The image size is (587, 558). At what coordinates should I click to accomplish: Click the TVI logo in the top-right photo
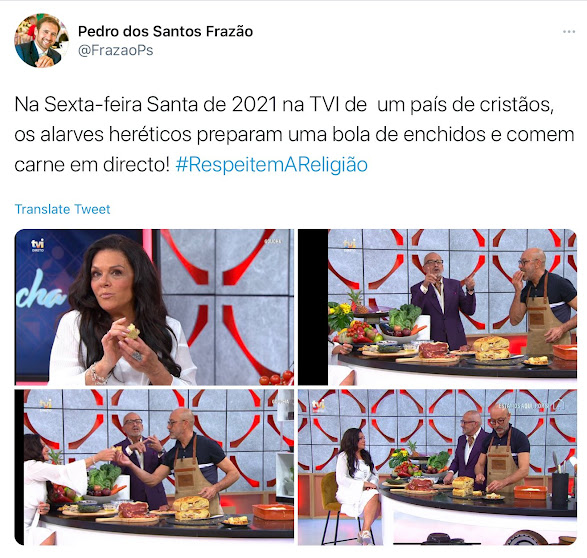(350, 244)
